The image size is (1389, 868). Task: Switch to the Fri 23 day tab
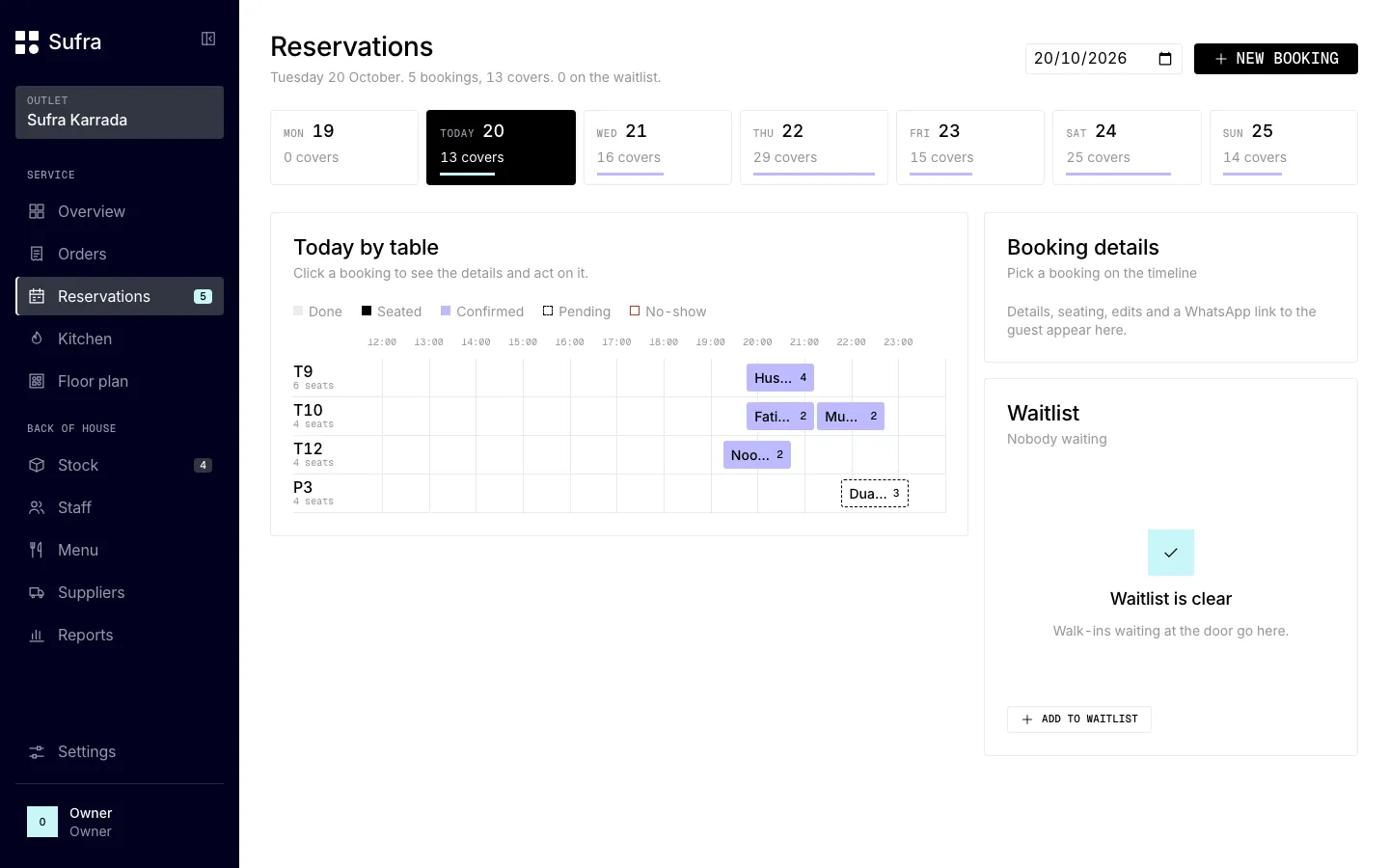point(970,148)
